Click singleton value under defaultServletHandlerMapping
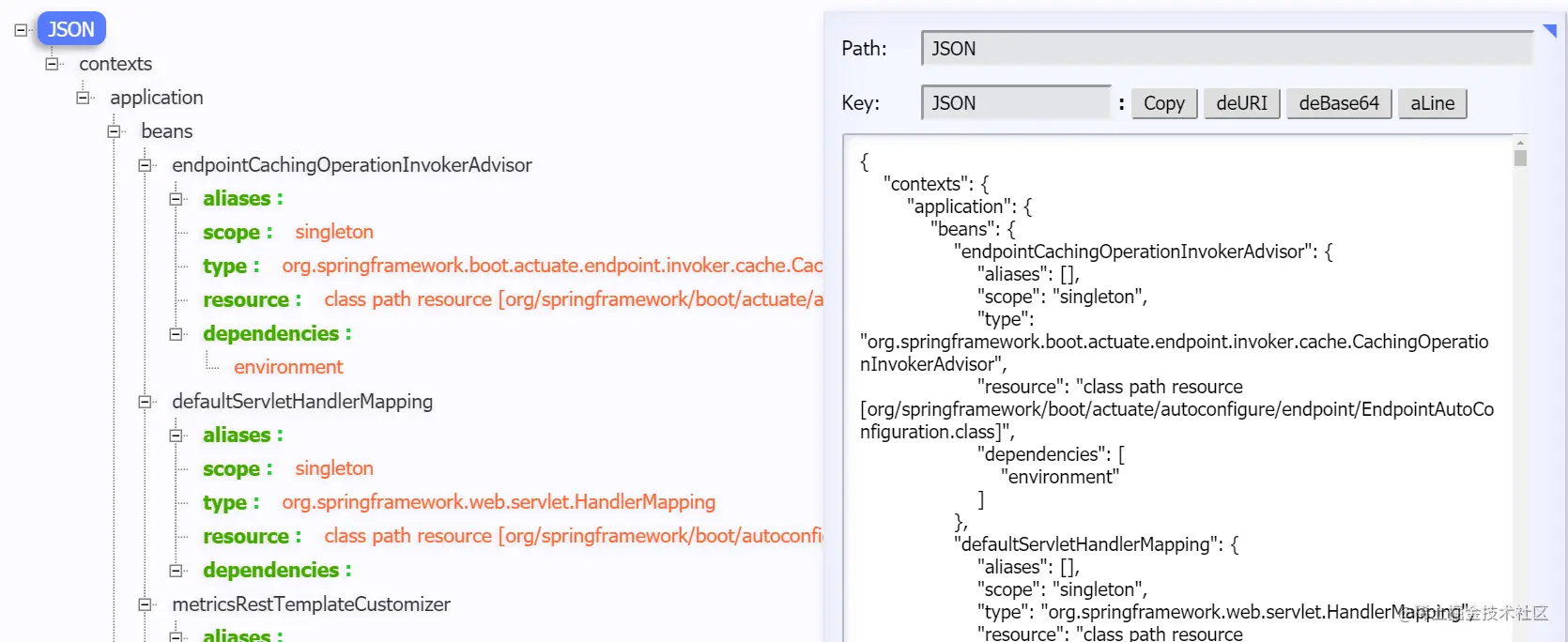 [x=334, y=468]
